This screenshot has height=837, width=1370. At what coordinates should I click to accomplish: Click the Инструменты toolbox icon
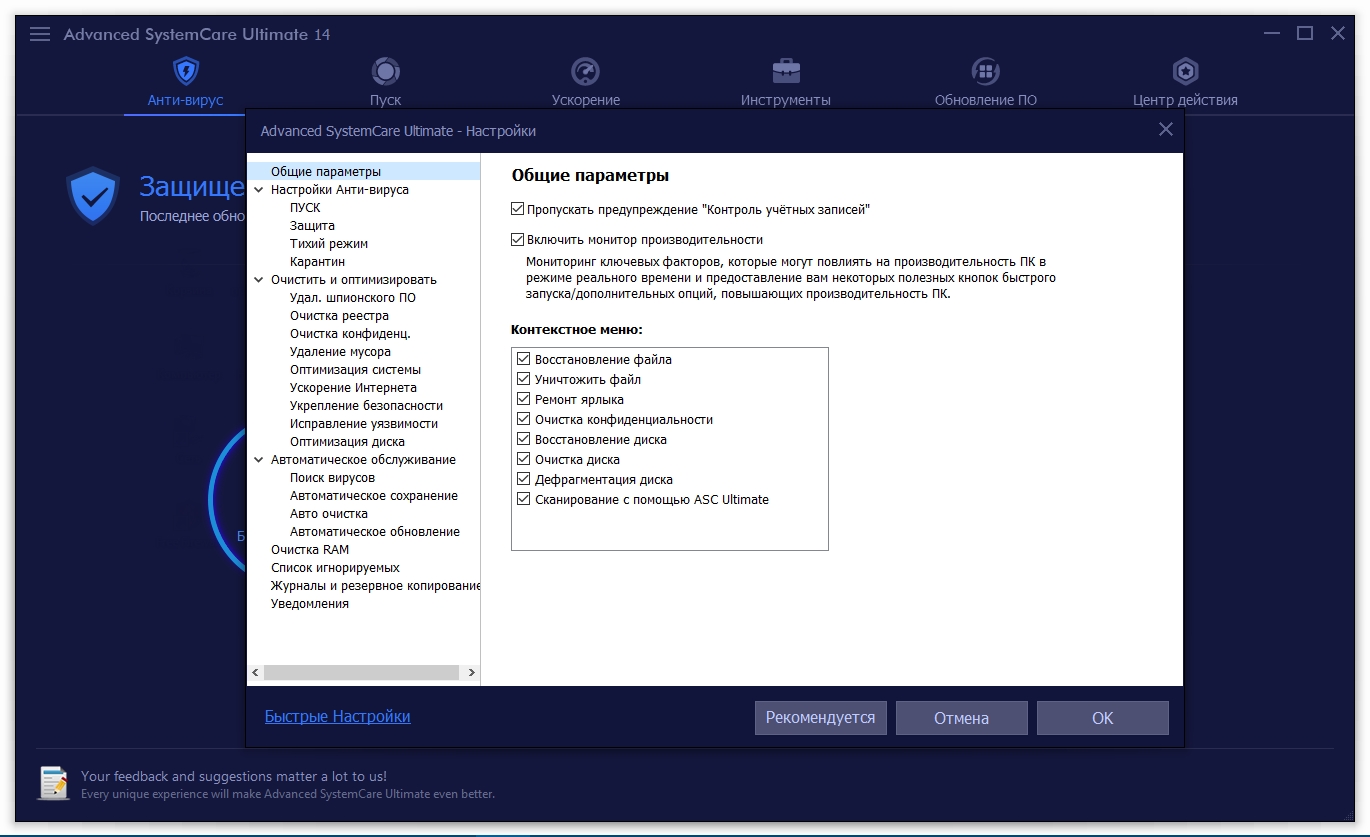[786, 71]
